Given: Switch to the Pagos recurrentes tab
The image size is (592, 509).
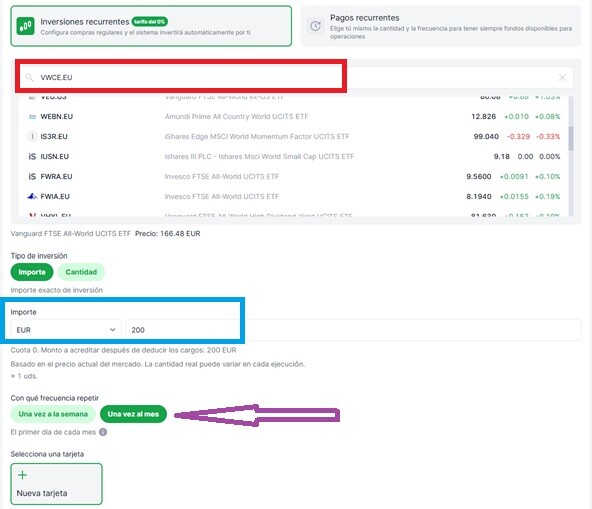Looking at the screenshot, I should [441, 26].
